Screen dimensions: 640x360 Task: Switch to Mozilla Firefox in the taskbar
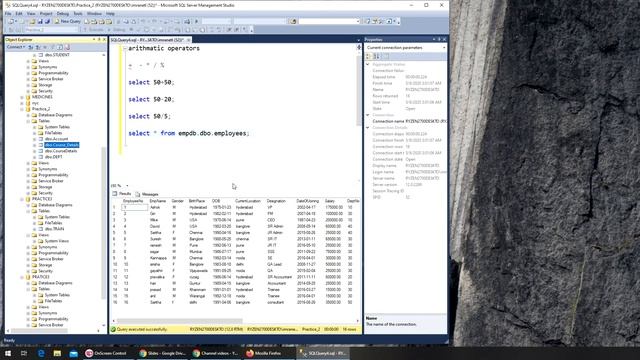coord(267,353)
